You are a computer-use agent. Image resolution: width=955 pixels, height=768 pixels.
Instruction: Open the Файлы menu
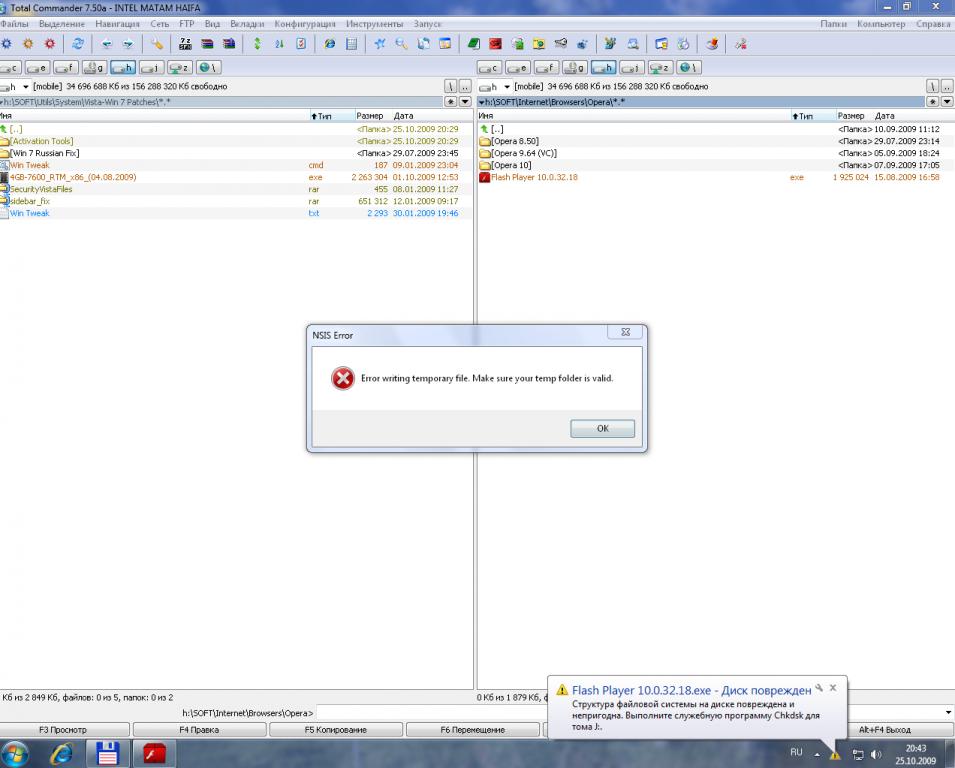pos(14,24)
